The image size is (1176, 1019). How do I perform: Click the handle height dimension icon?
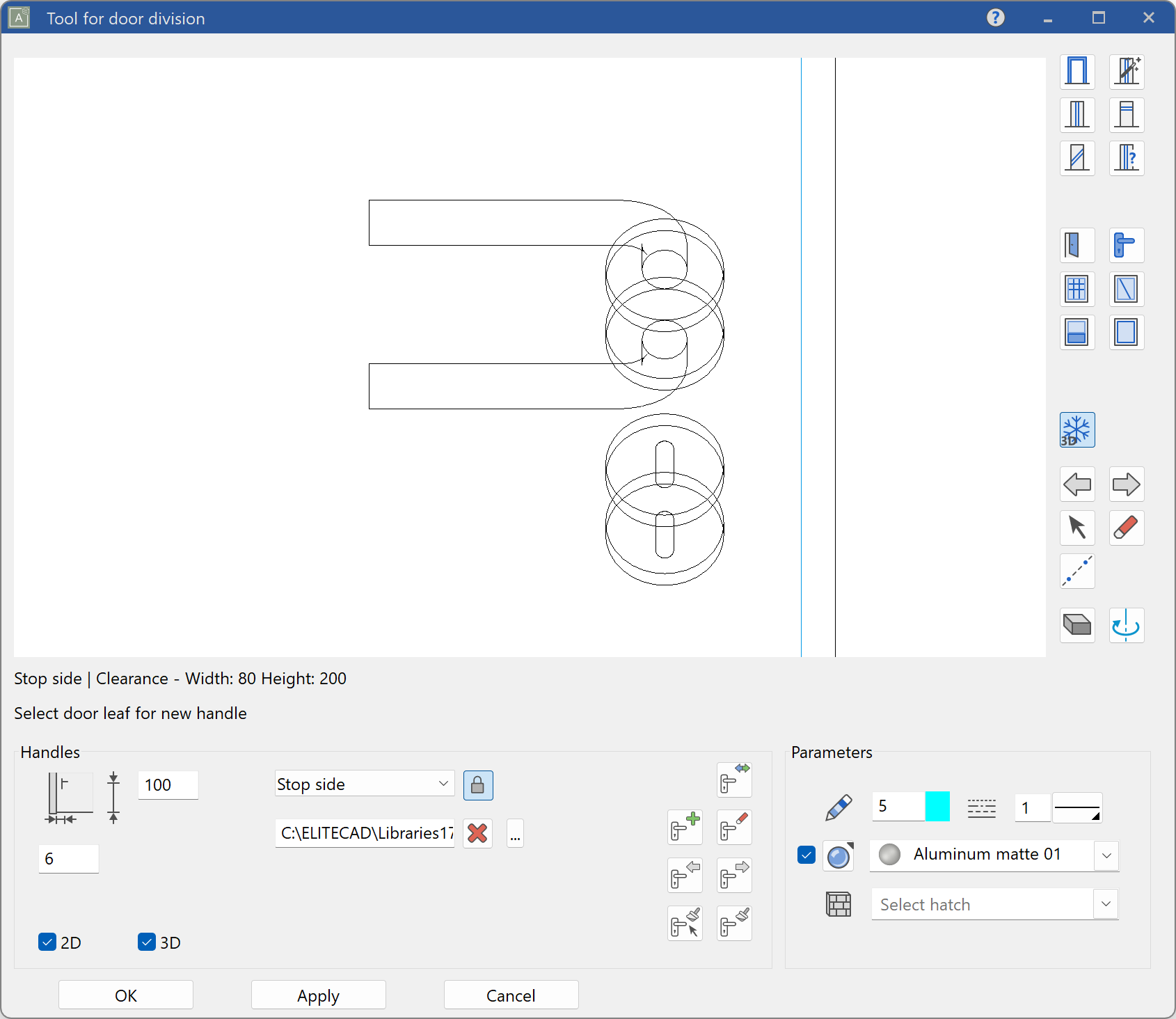[113, 798]
